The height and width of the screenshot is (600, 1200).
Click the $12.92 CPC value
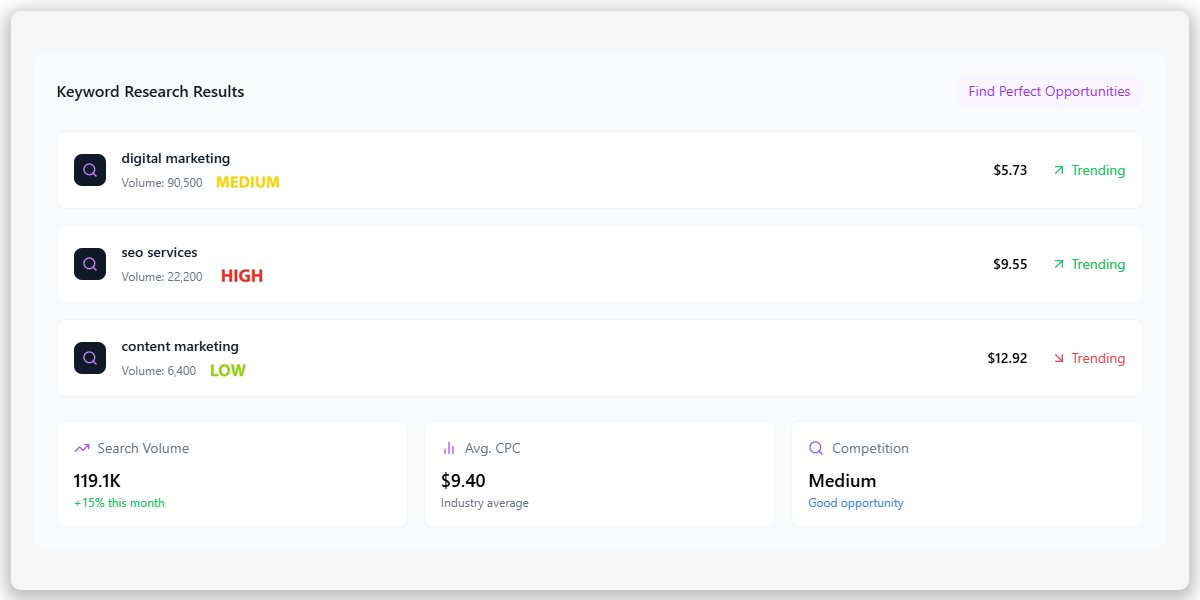point(1007,358)
